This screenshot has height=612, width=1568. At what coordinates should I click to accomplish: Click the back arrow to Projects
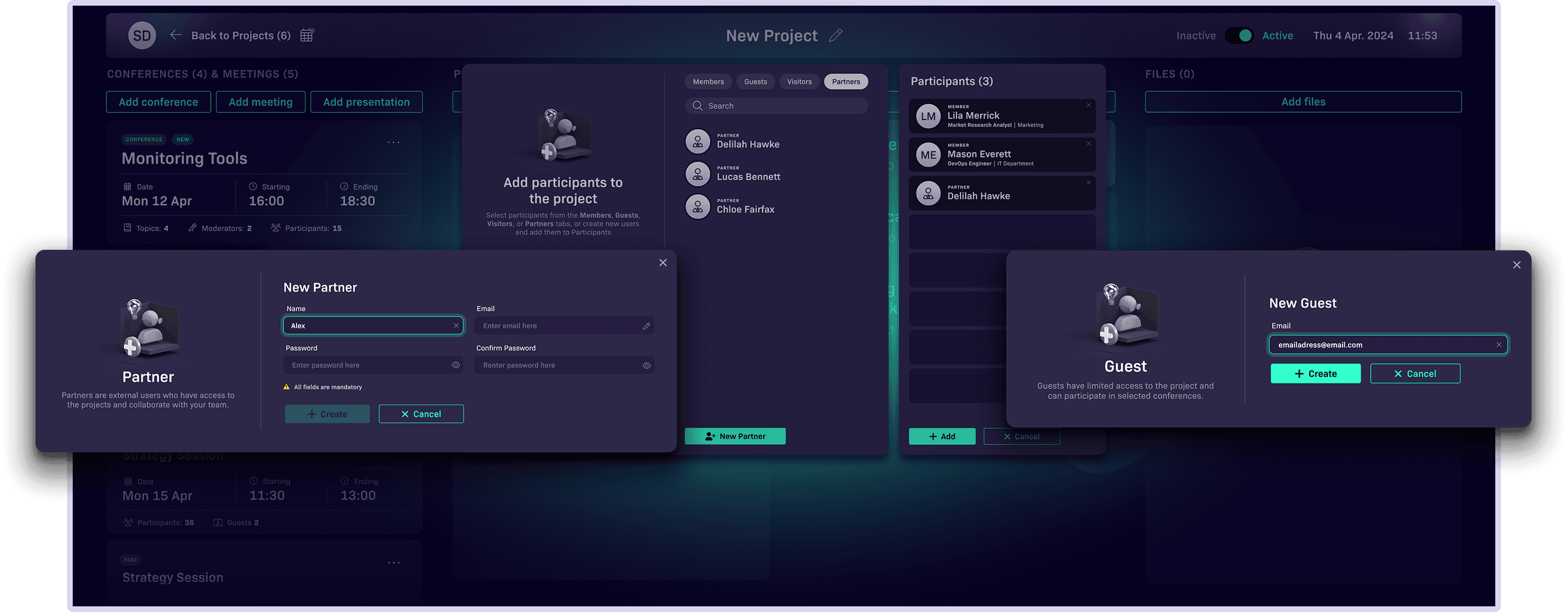coord(176,35)
